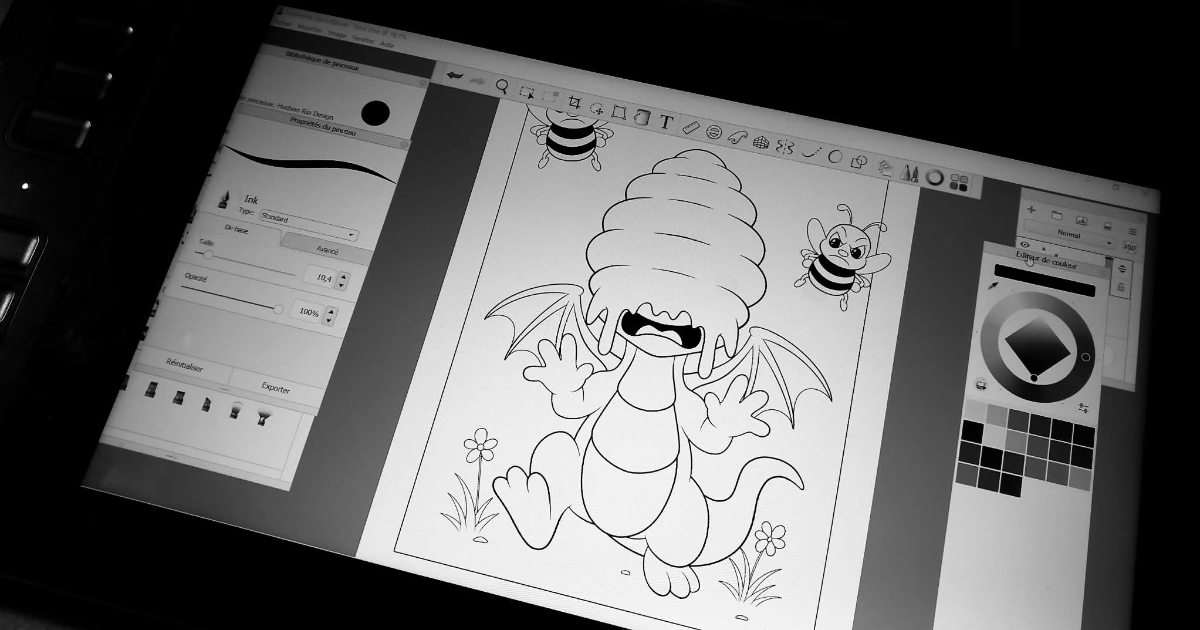Switch to the De base tab

tap(238, 229)
